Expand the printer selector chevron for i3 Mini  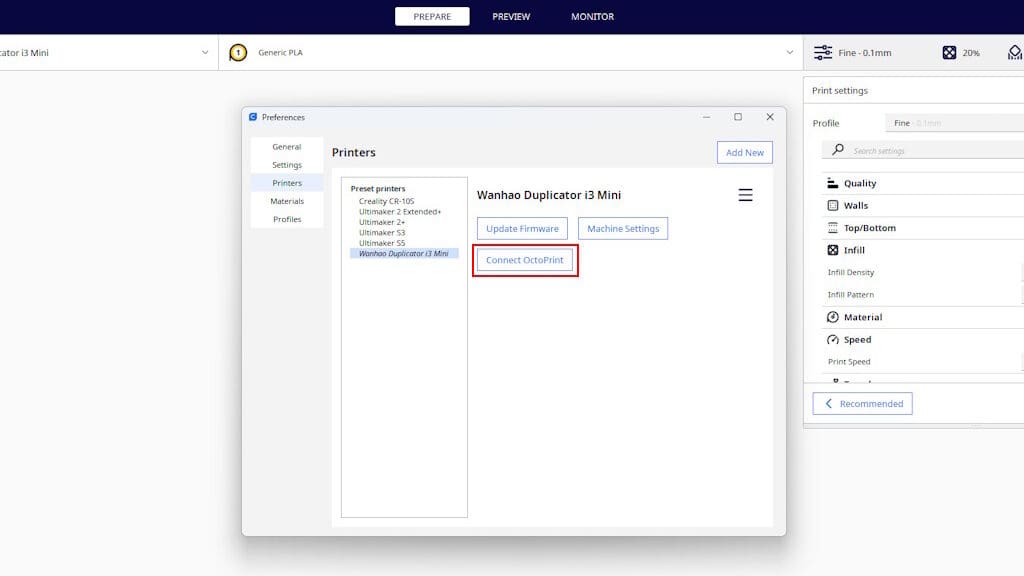(x=205, y=52)
